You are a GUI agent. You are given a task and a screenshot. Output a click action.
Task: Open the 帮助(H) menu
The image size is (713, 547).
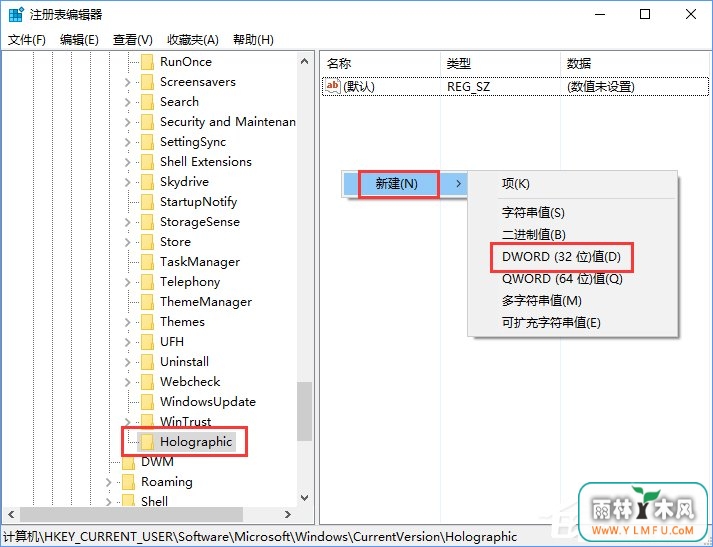253,40
